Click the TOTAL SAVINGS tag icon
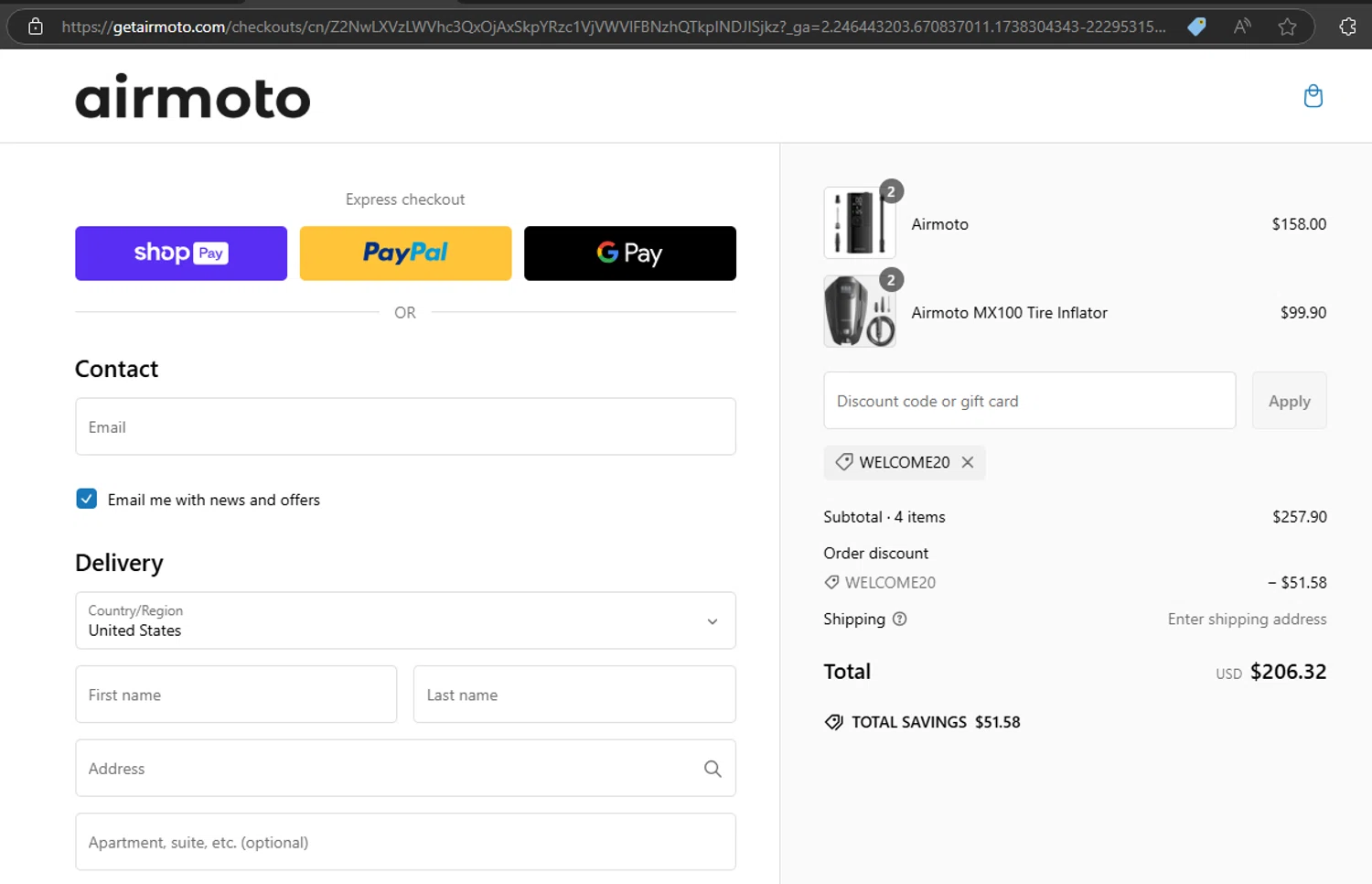The height and width of the screenshot is (884, 1372). point(833,722)
